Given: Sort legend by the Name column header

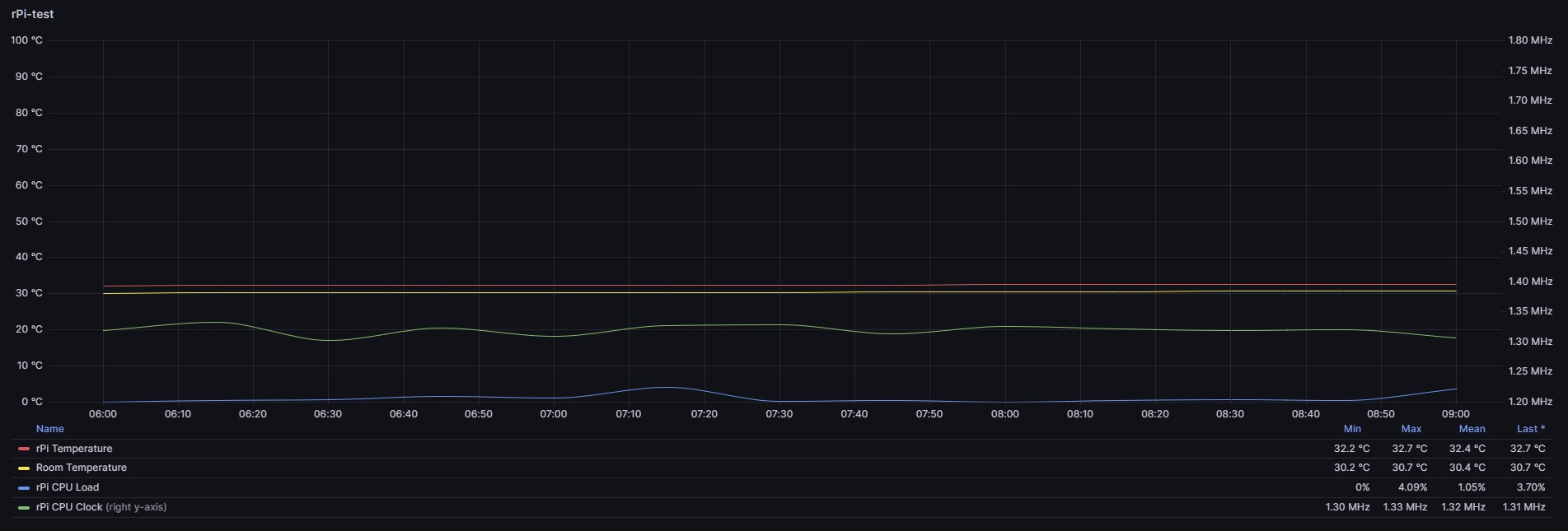Looking at the screenshot, I should (x=49, y=429).
